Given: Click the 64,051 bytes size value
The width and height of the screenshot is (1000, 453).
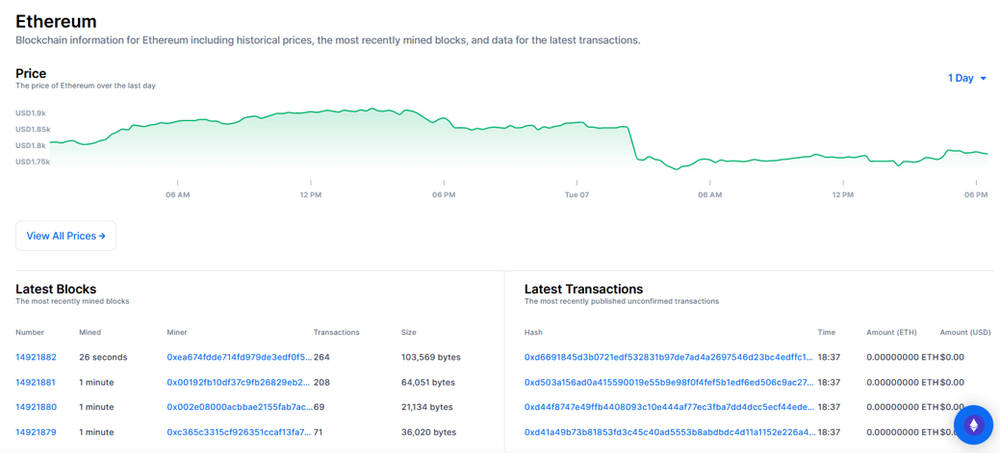Looking at the screenshot, I should [x=428, y=382].
